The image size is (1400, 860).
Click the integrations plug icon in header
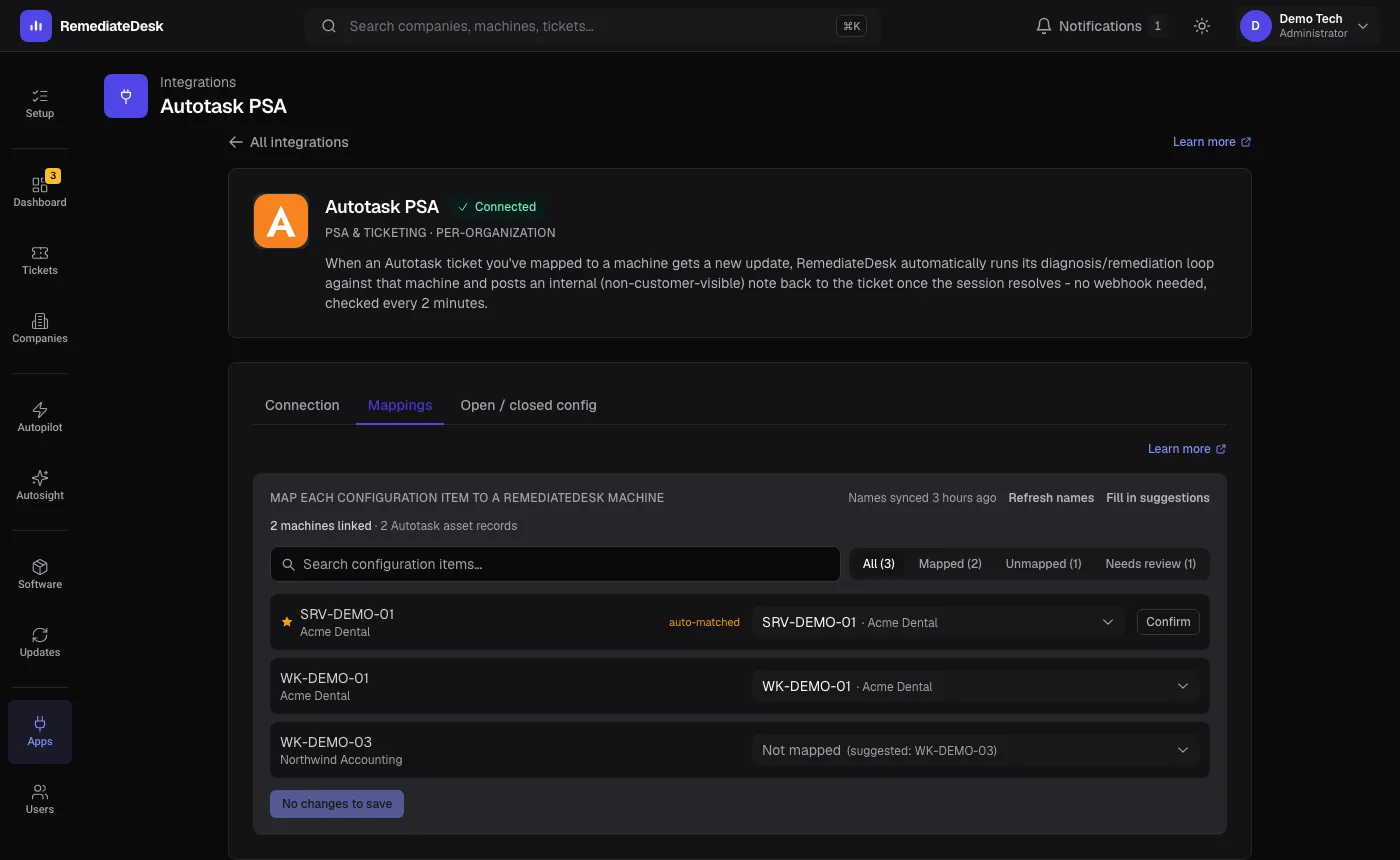click(126, 96)
